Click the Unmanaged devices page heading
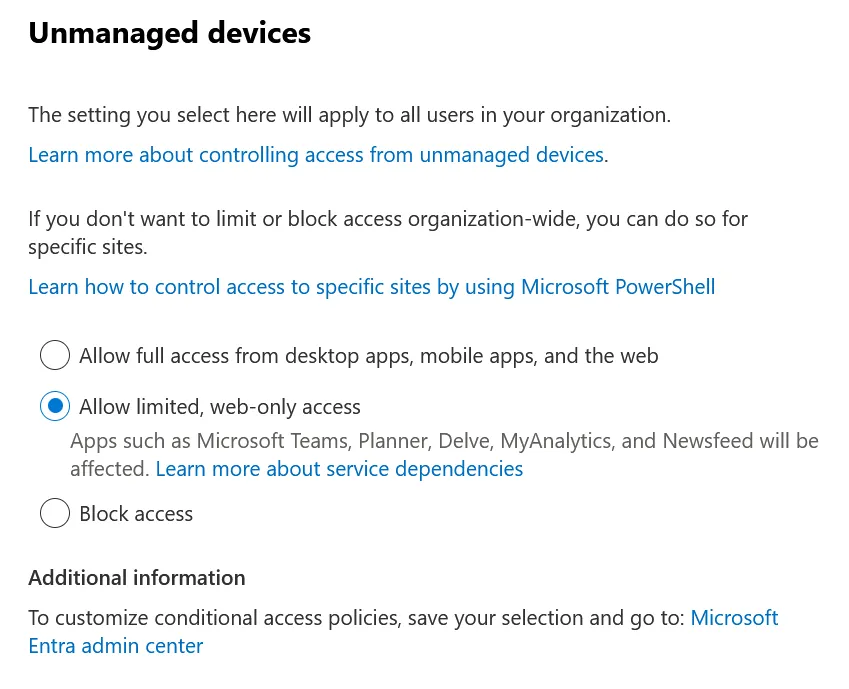 click(169, 32)
